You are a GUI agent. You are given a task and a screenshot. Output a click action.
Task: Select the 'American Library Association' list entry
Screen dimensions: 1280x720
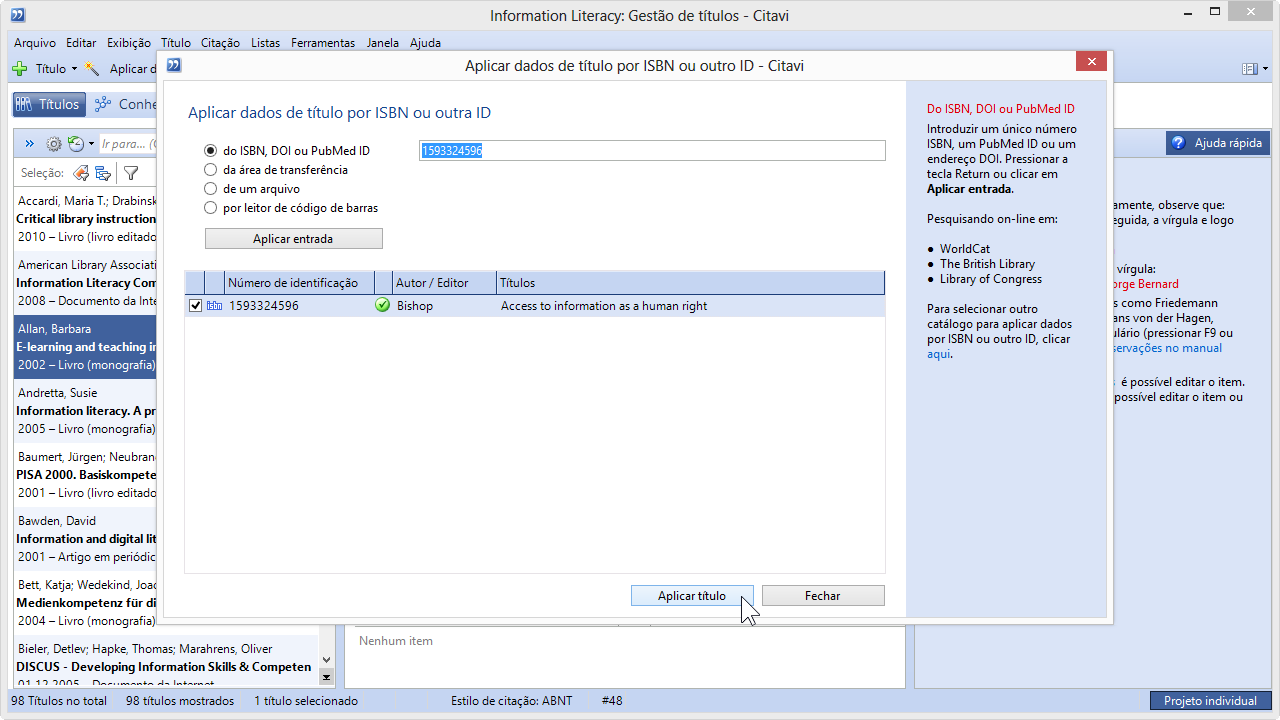pos(87,283)
